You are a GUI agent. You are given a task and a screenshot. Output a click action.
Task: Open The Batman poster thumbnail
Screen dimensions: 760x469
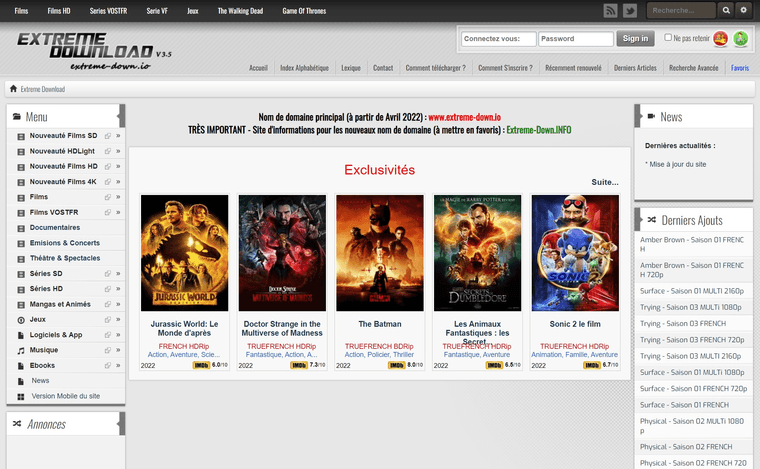(379, 251)
